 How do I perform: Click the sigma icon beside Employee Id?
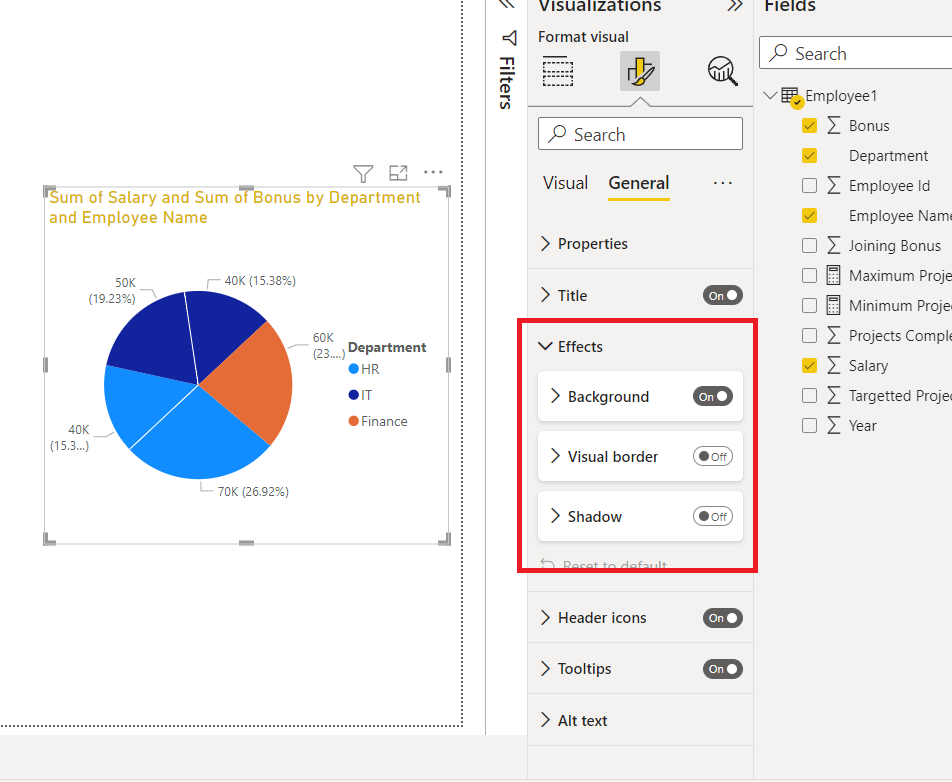[x=834, y=186]
